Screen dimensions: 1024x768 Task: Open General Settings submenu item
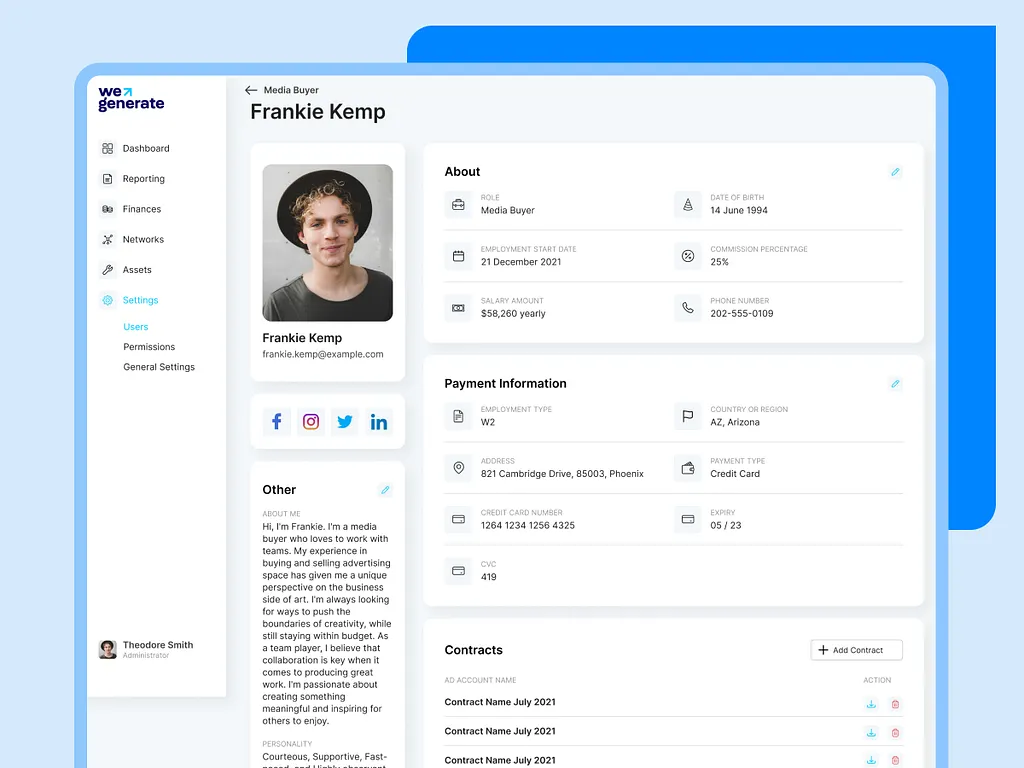tap(159, 367)
